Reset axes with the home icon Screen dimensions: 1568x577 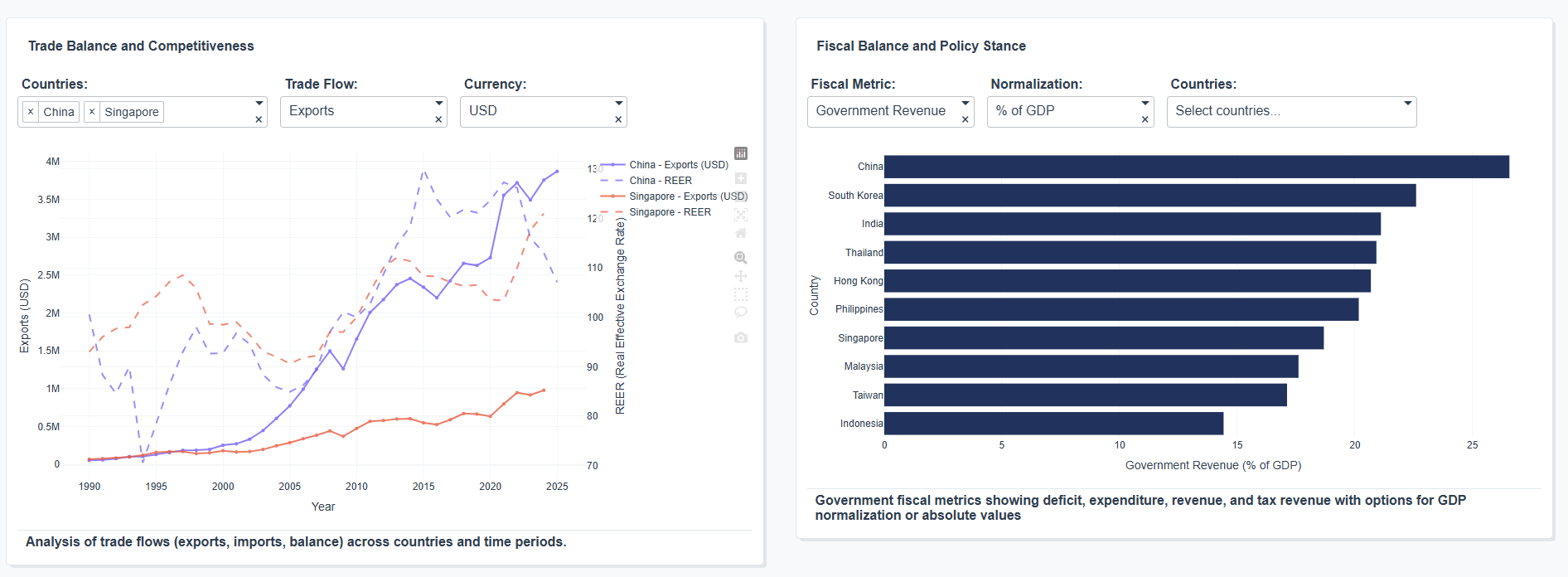pyautogui.click(x=741, y=233)
